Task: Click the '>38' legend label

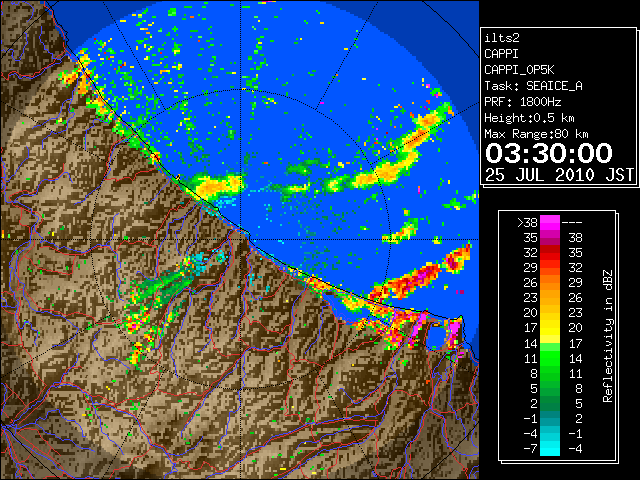Action: click(x=527, y=223)
